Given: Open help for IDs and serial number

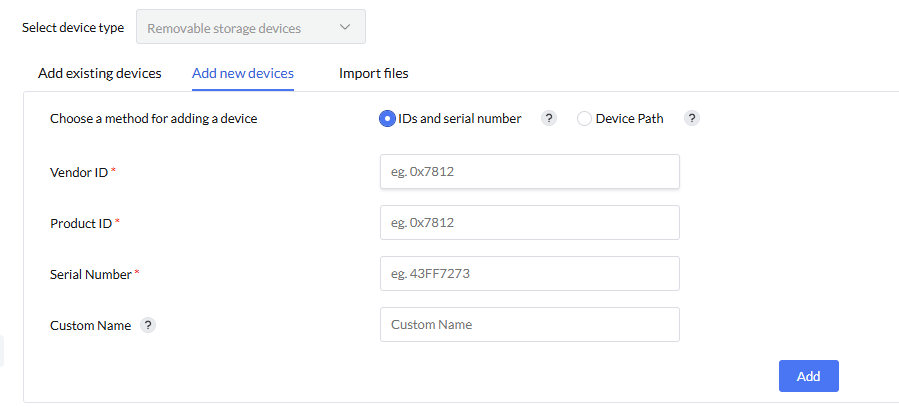Looking at the screenshot, I should pos(548,118).
